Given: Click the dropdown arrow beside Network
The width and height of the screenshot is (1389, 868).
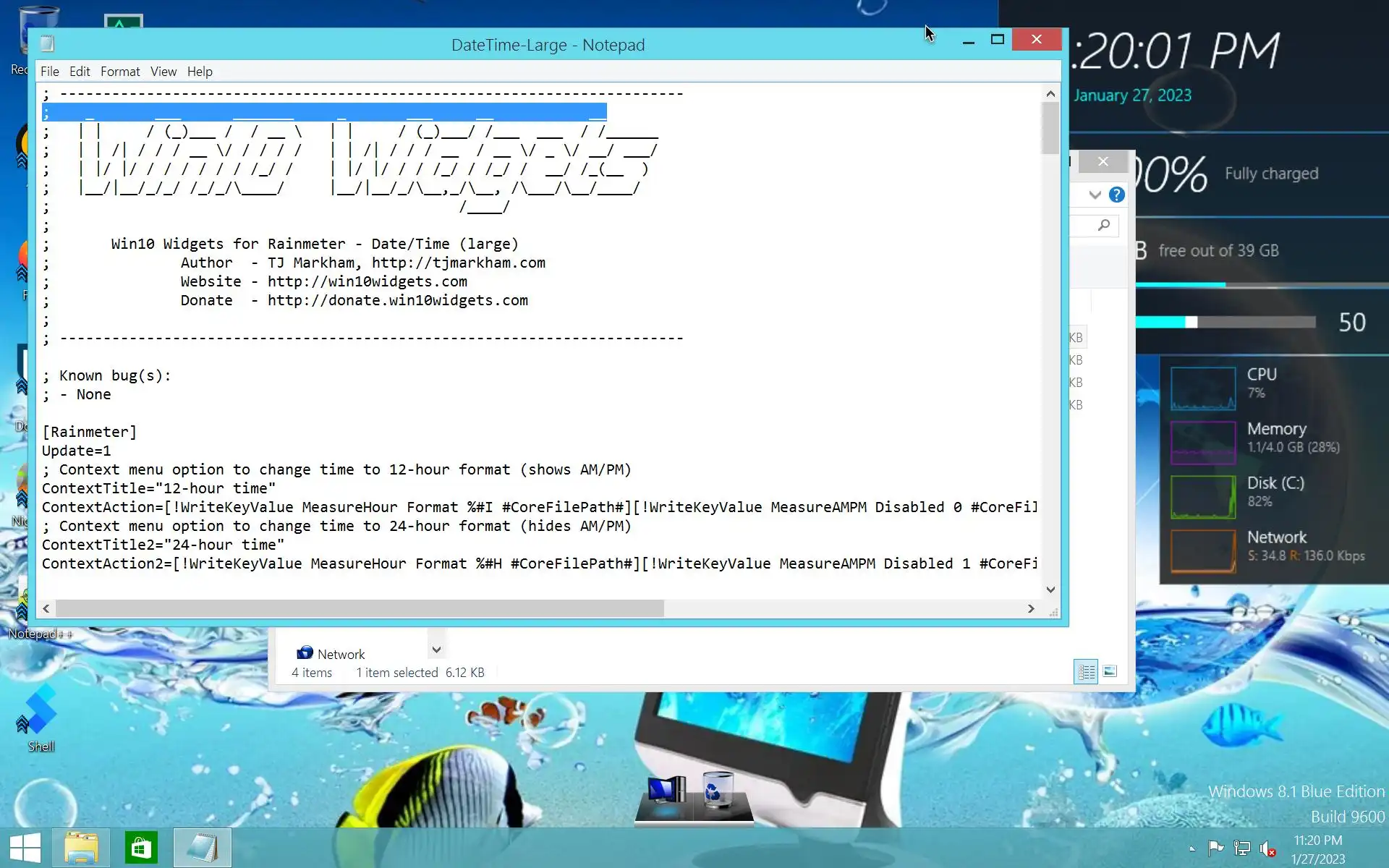Looking at the screenshot, I should pos(436,650).
